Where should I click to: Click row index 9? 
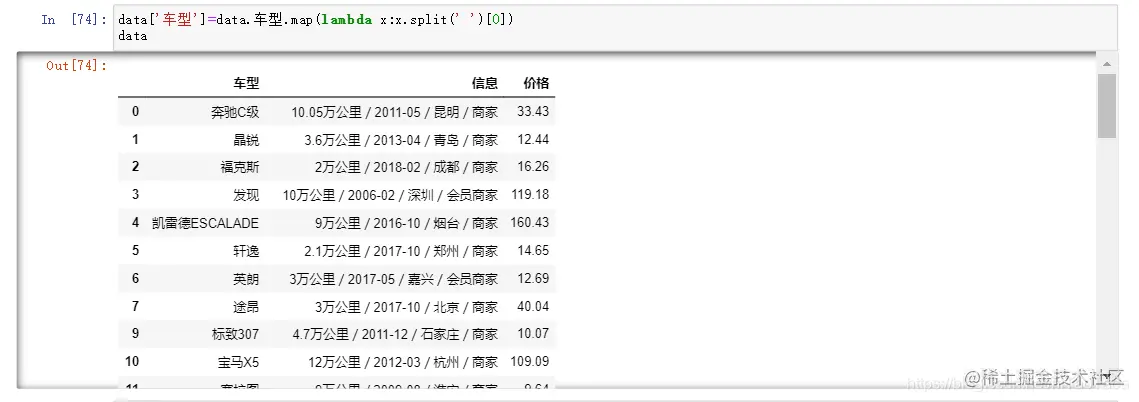pyautogui.click(x=135, y=334)
